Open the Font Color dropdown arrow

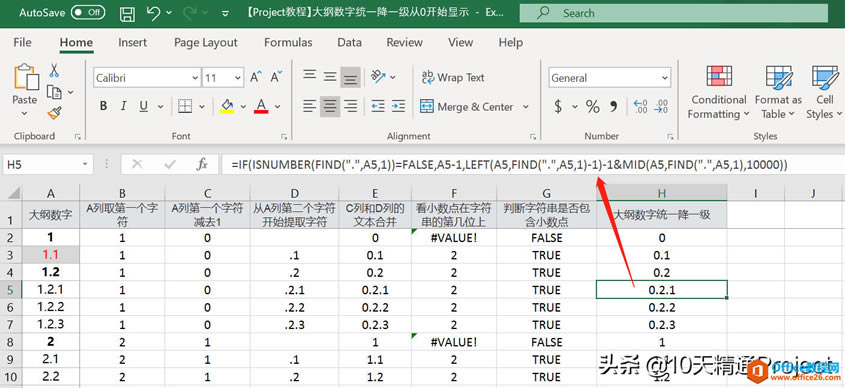[x=278, y=107]
